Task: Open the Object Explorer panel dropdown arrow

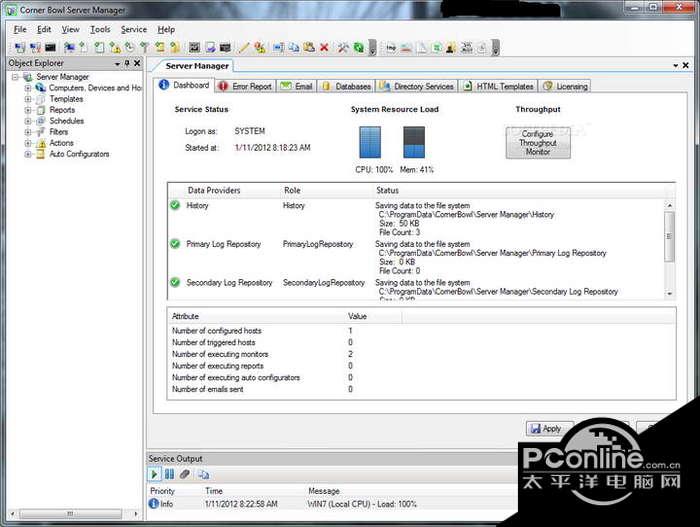Action: click(117, 64)
